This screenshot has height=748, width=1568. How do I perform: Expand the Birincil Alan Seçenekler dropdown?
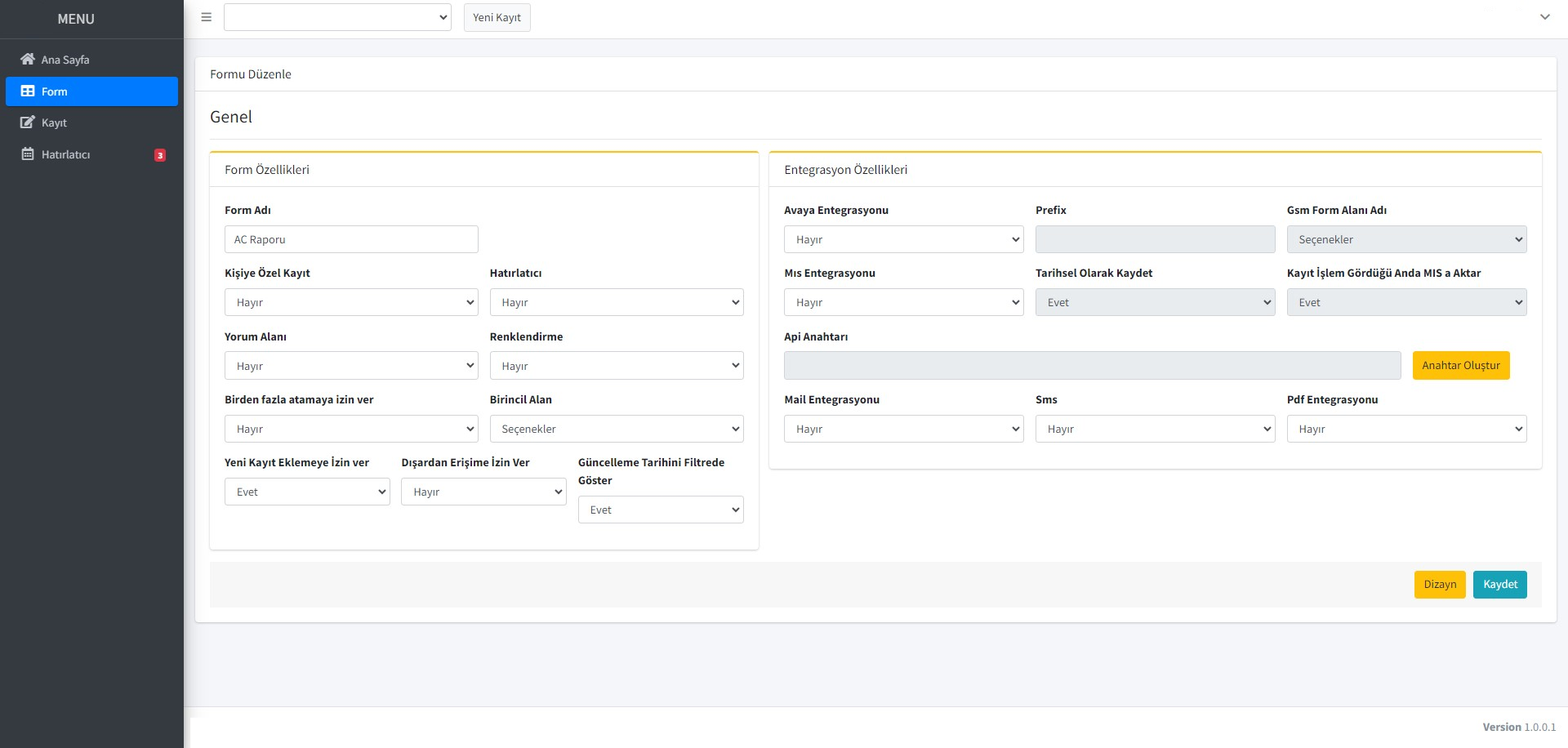coord(617,429)
